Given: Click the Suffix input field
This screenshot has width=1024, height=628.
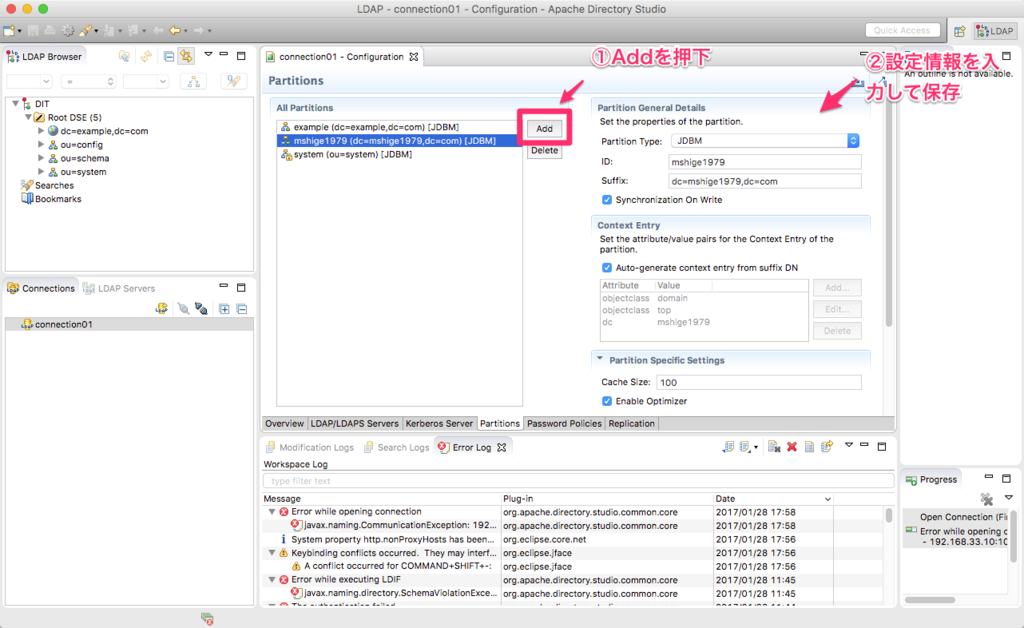Looking at the screenshot, I should click(x=765, y=181).
